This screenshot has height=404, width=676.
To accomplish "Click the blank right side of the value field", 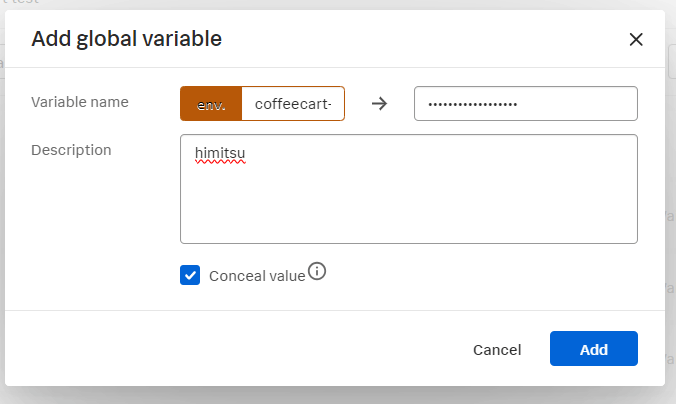I will coord(578,103).
